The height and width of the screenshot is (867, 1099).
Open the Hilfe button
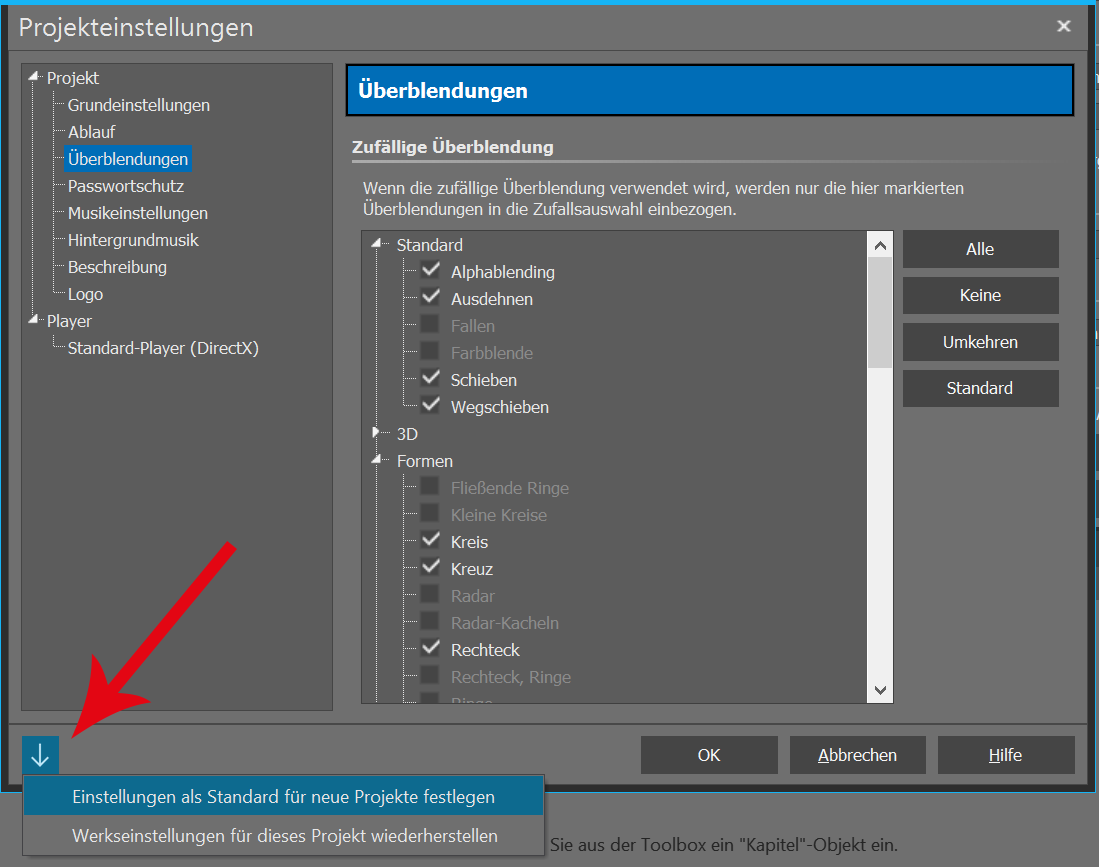coord(1005,755)
